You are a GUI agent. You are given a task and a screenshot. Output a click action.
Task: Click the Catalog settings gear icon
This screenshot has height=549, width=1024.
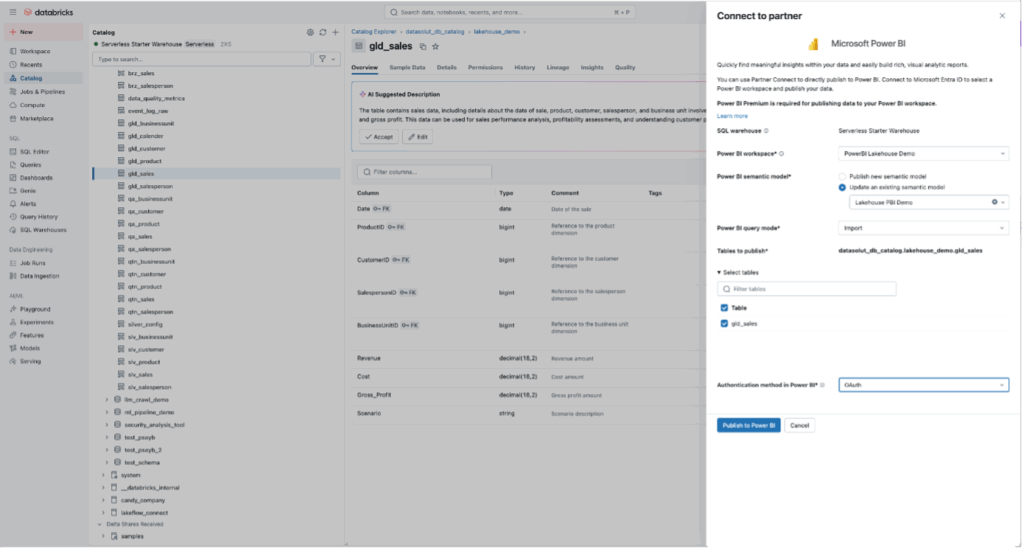coord(310,32)
